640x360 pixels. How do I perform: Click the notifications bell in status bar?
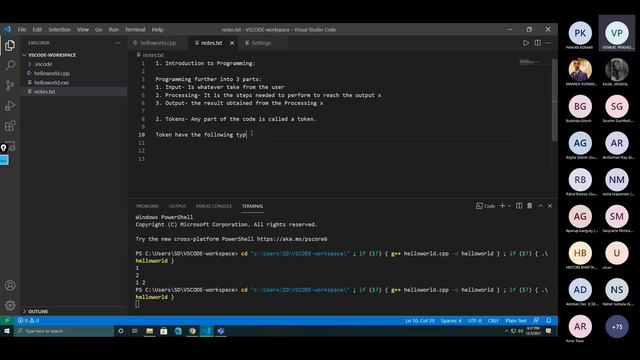click(x=549, y=320)
